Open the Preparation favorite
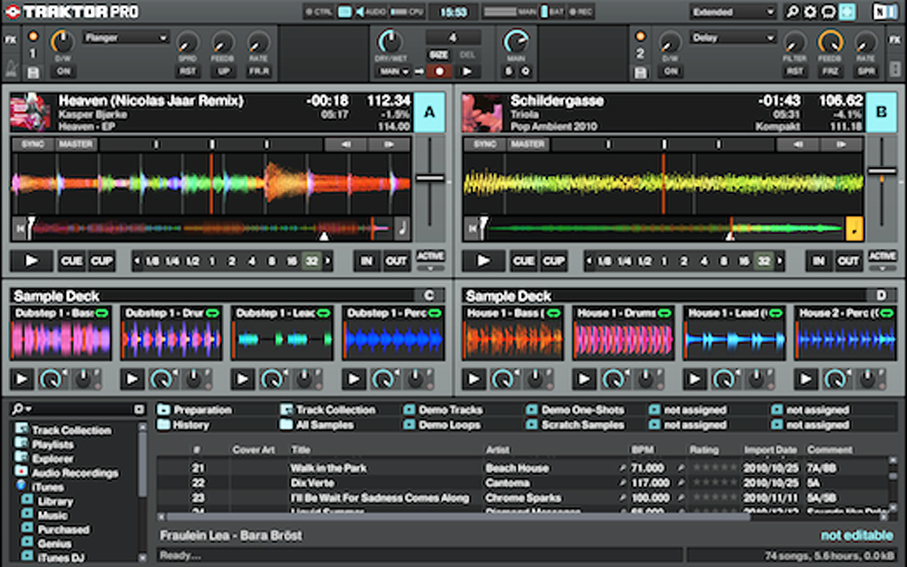The width and height of the screenshot is (907, 567). [x=195, y=410]
